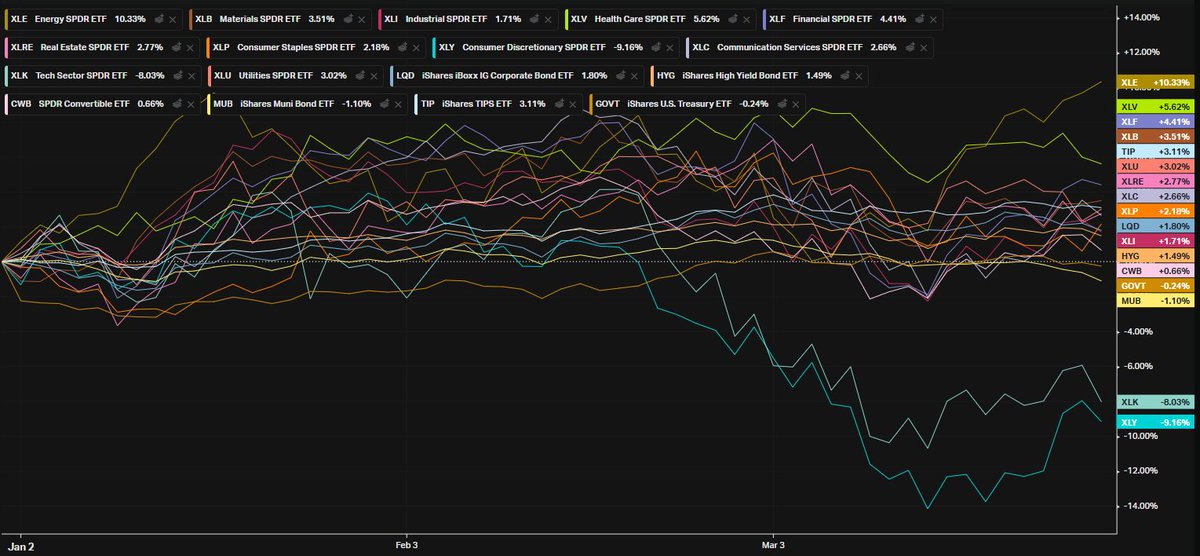Click the XLV +5.62% price scale label
The height and width of the screenshot is (556, 1200).
pyautogui.click(x=1154, y=107)
